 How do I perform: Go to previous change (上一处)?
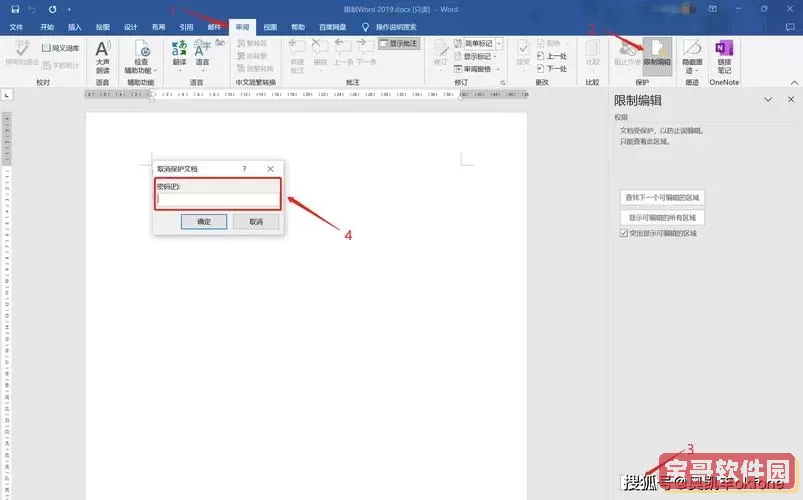tap(552, 56)
